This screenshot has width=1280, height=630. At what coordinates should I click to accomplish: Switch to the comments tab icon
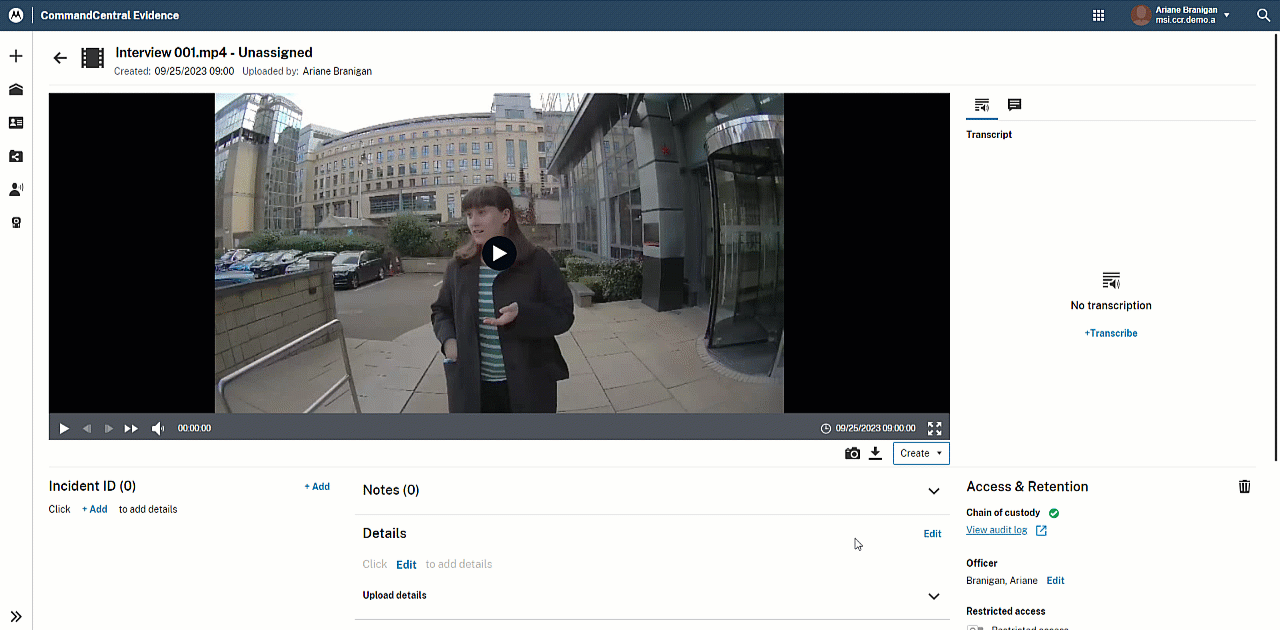tap(1014, 105)
